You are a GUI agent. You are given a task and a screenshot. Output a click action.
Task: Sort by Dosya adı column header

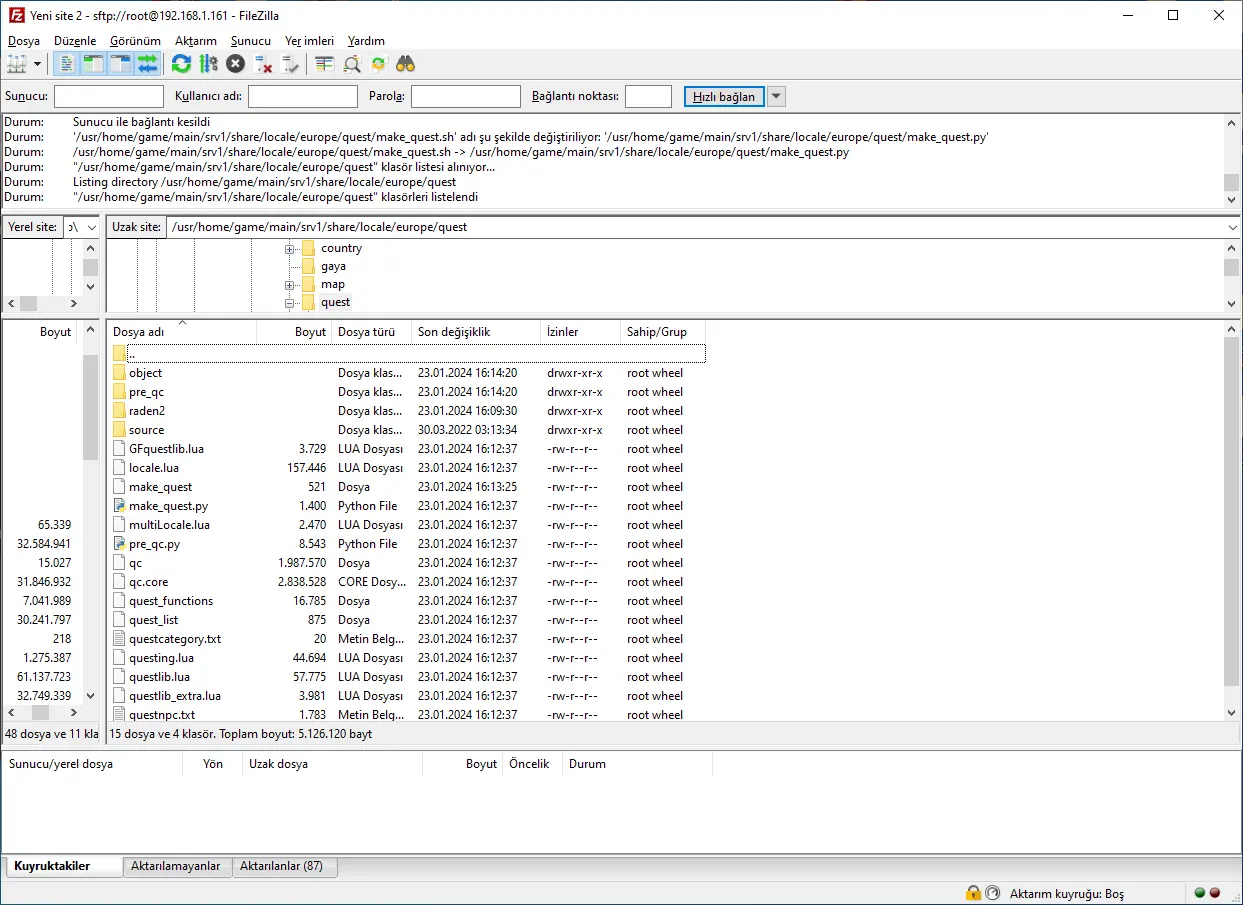(x=182, y=331)
